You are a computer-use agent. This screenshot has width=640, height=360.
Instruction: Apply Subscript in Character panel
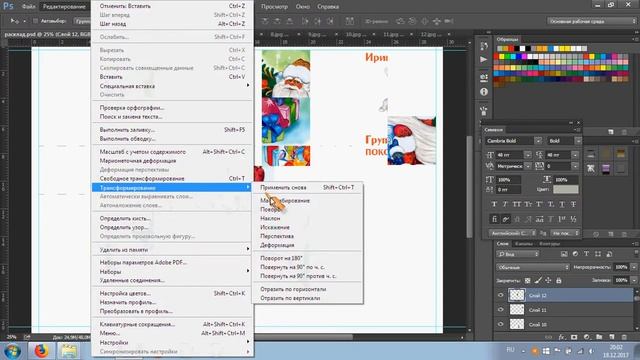click(551, 204)
